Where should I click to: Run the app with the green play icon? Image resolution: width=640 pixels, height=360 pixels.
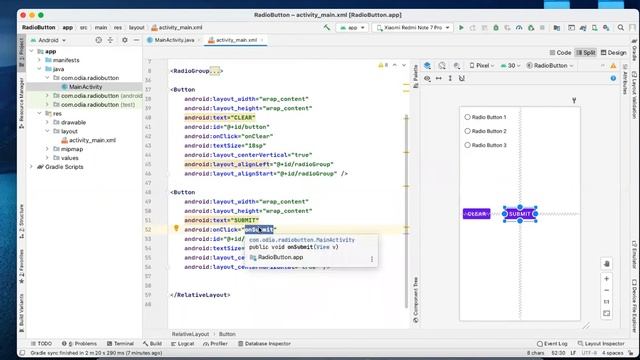461,28
